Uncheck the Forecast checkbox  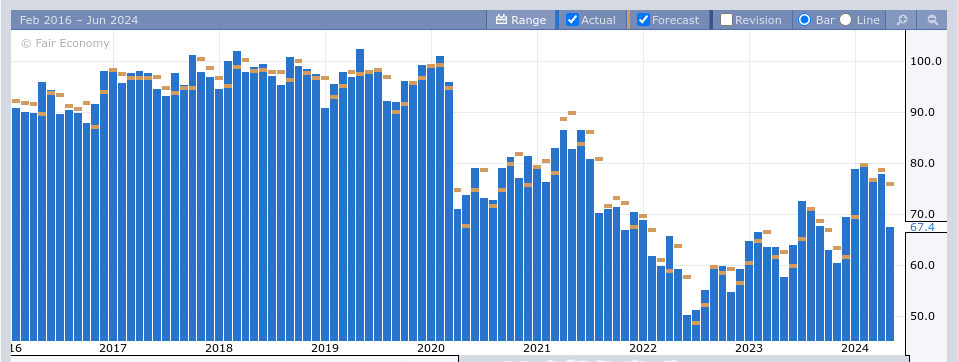[643, 20]
